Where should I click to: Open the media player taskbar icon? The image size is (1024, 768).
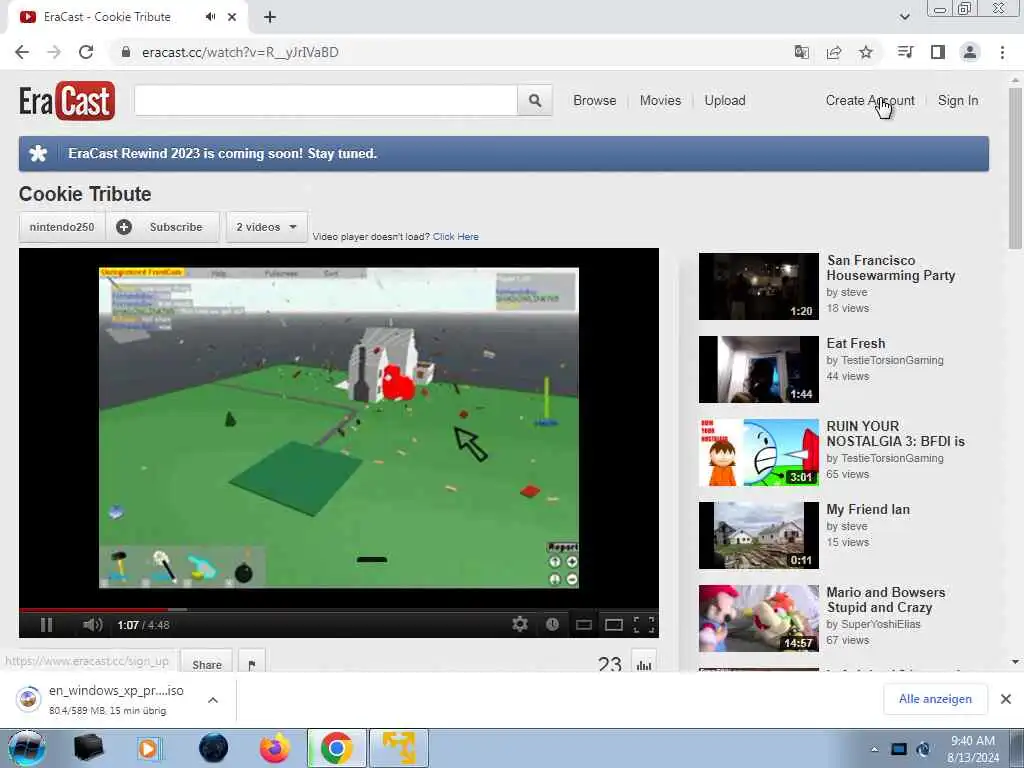(148, 748)
